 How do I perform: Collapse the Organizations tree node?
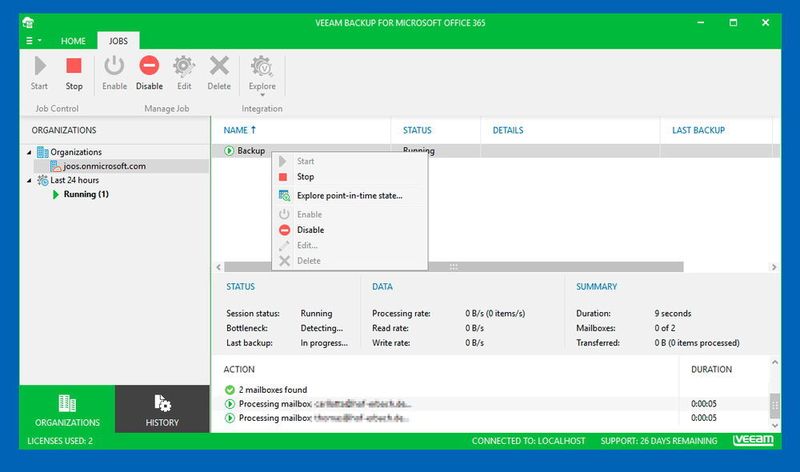point(29,152)
